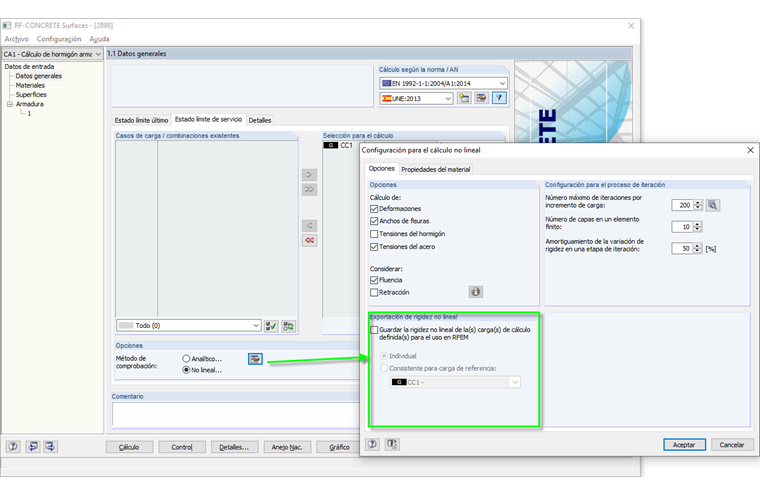Click new national annex icon
Screen dimensions: 760x495
pos(464,98)
